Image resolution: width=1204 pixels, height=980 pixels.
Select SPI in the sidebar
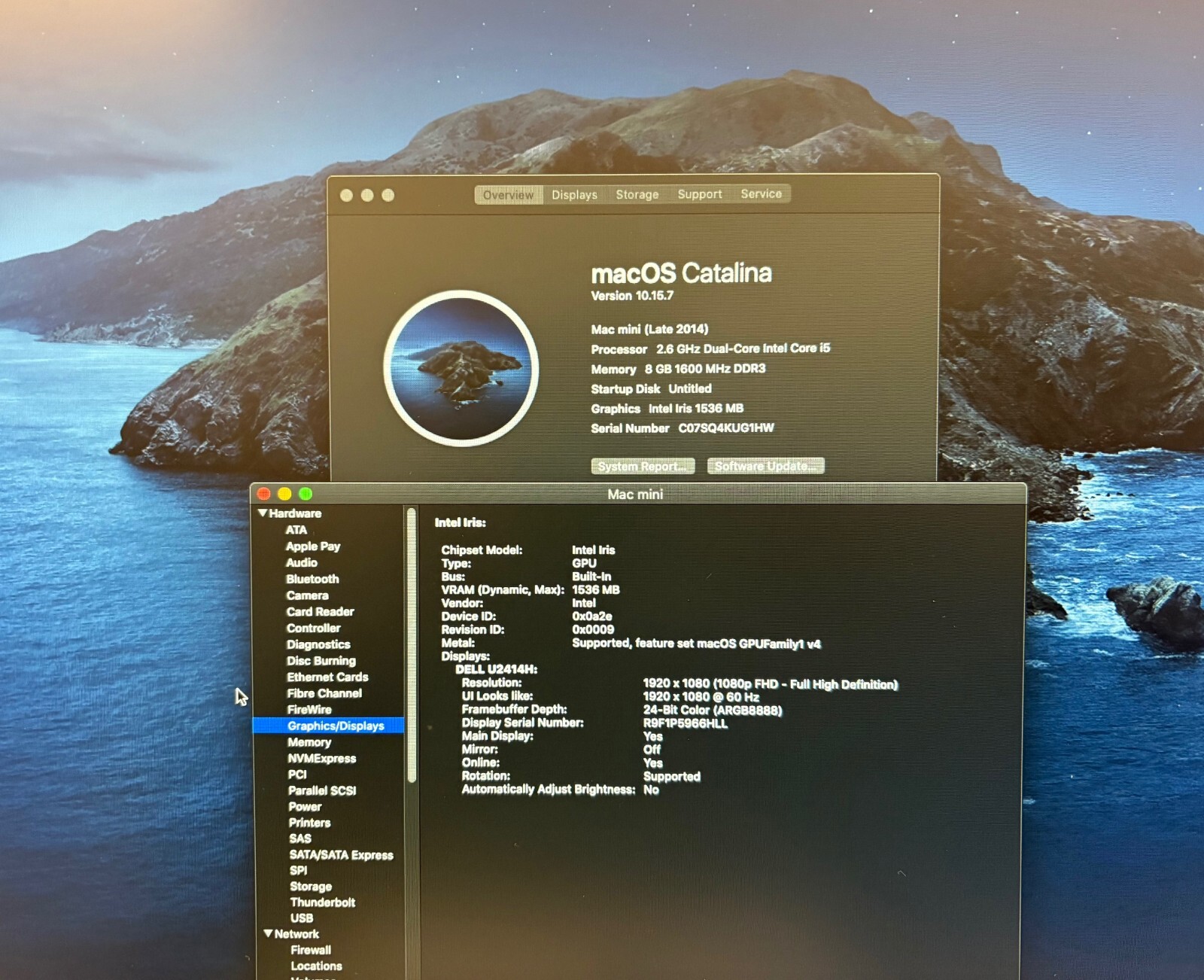(x=299, y=870)
